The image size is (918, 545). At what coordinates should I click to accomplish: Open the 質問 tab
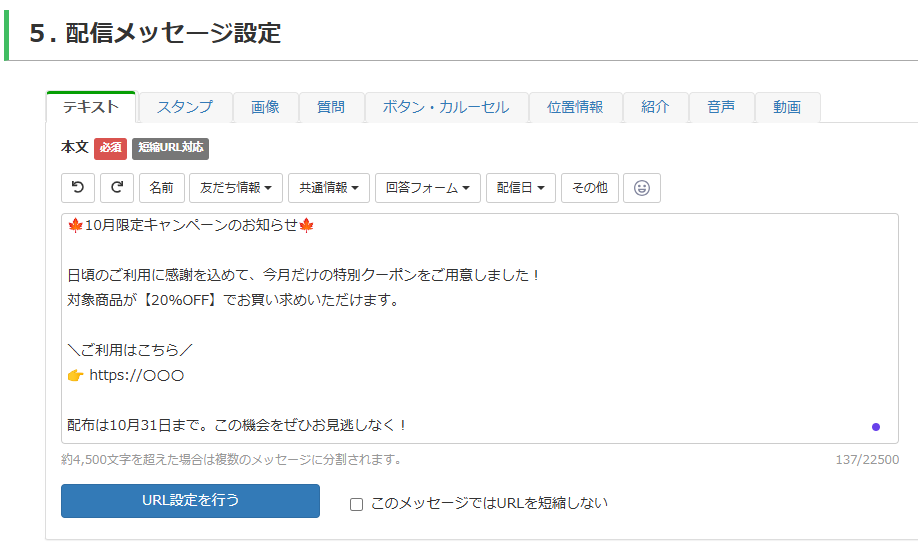click(331, 107)
